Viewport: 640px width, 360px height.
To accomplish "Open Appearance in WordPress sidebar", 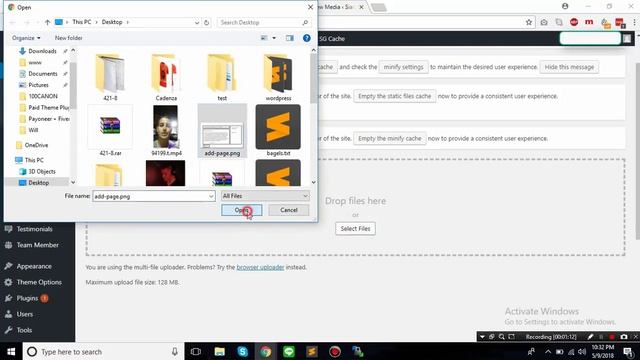I will click(34, 266).
